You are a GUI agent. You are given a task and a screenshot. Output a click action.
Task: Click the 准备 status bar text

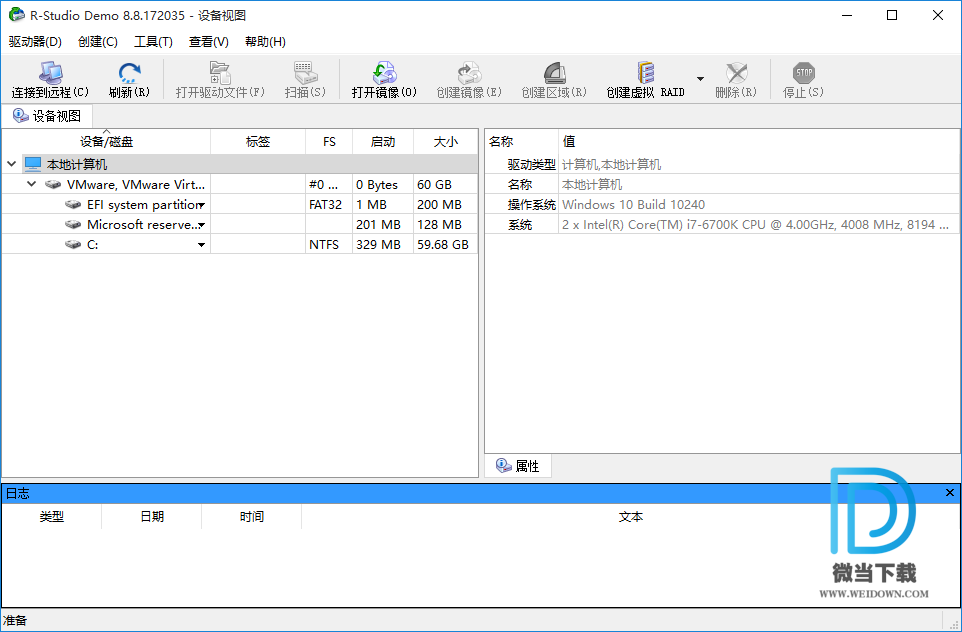(x=15, y=620)
